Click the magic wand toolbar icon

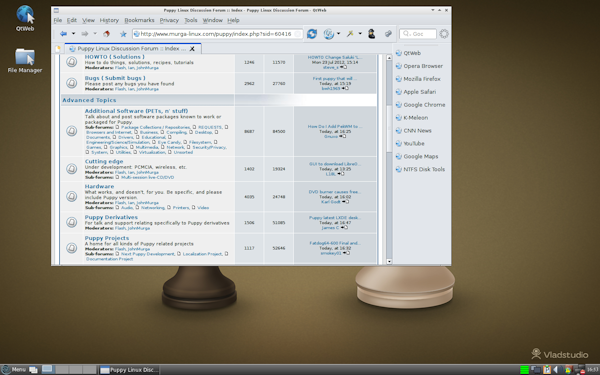[350, 34]
